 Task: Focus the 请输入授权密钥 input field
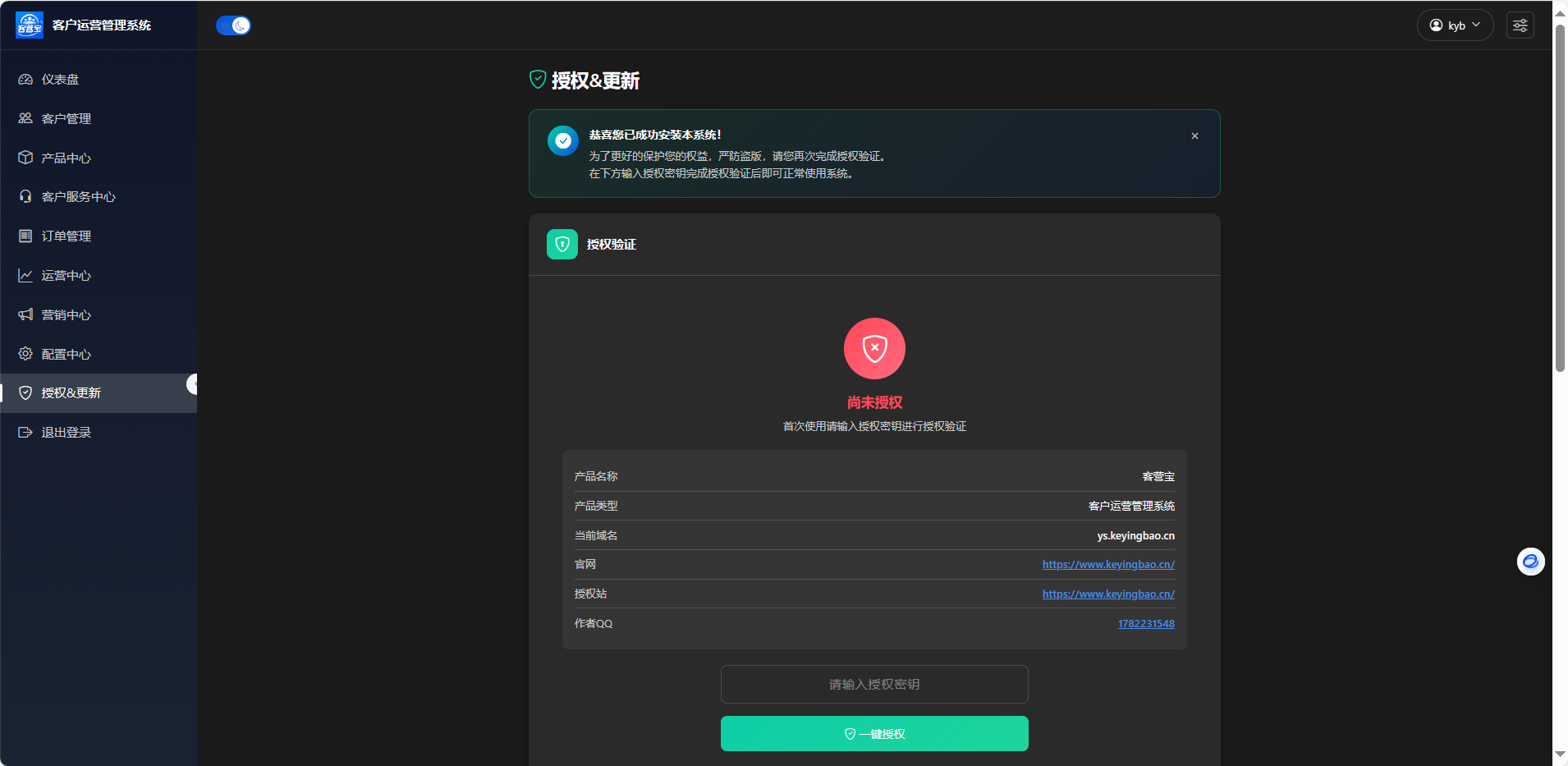(874, 684)
